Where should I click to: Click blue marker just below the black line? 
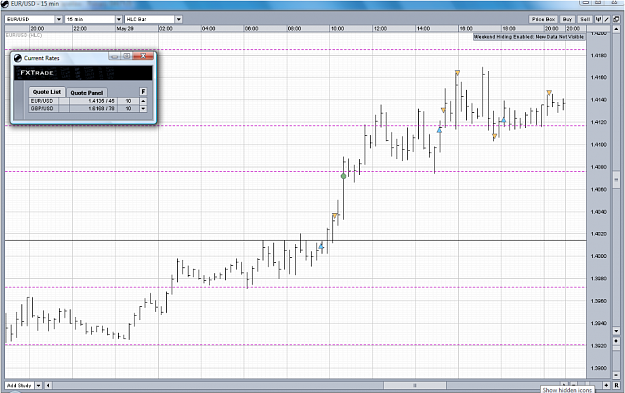[321, 246]
